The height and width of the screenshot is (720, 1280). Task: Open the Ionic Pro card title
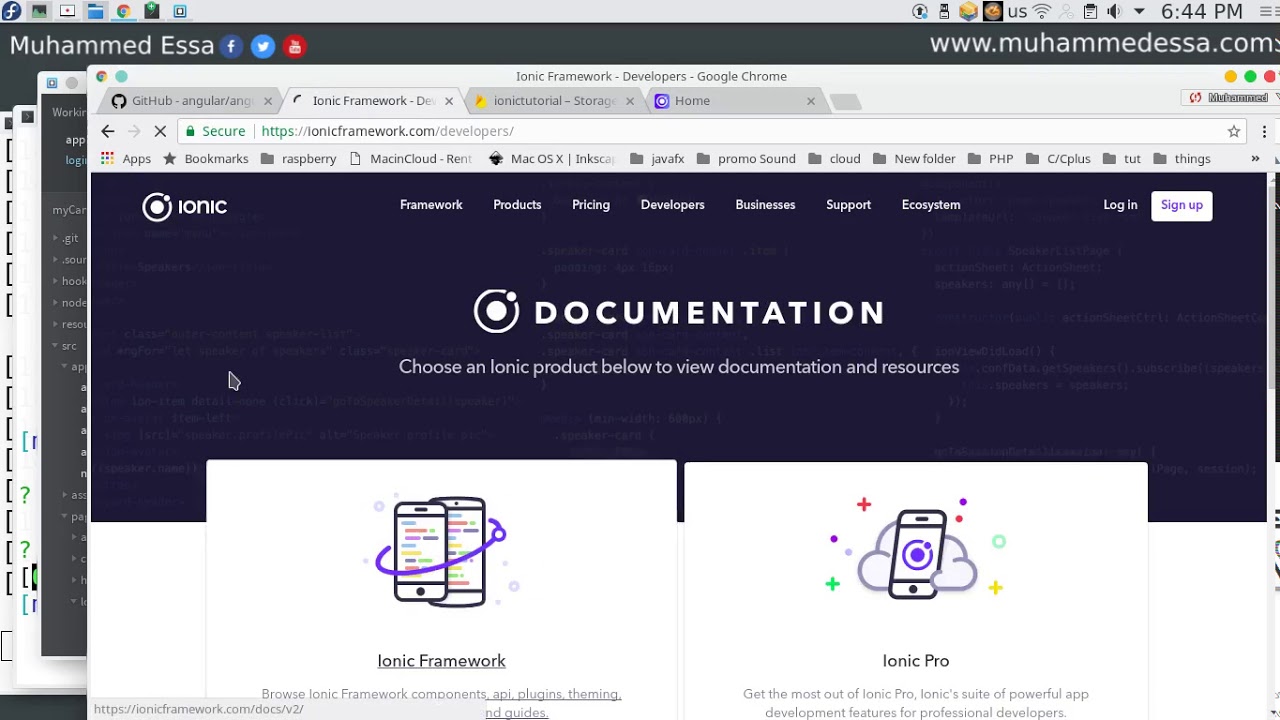click(x=916, y=661)
